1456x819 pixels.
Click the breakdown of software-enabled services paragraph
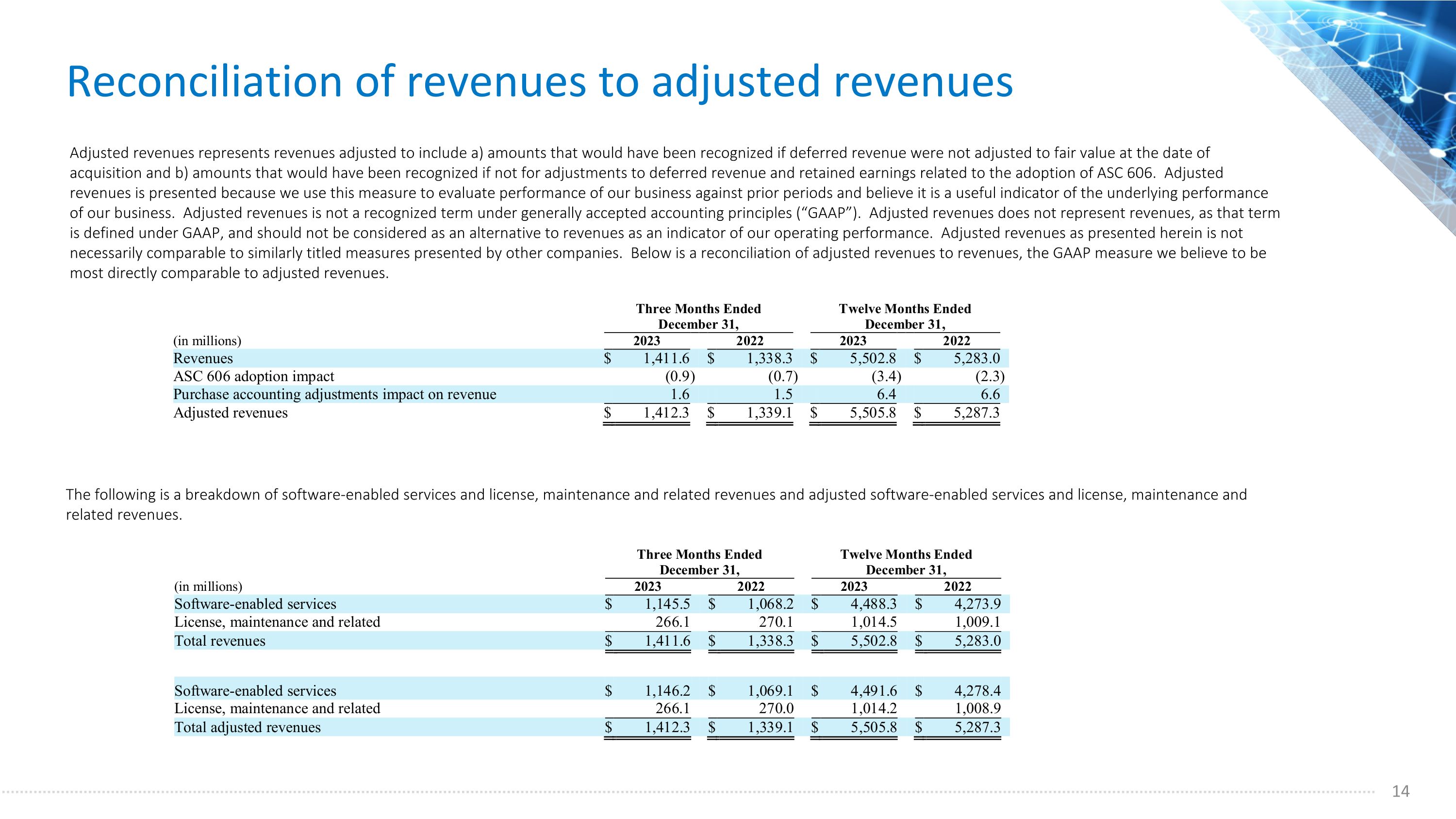coord(656,505)
